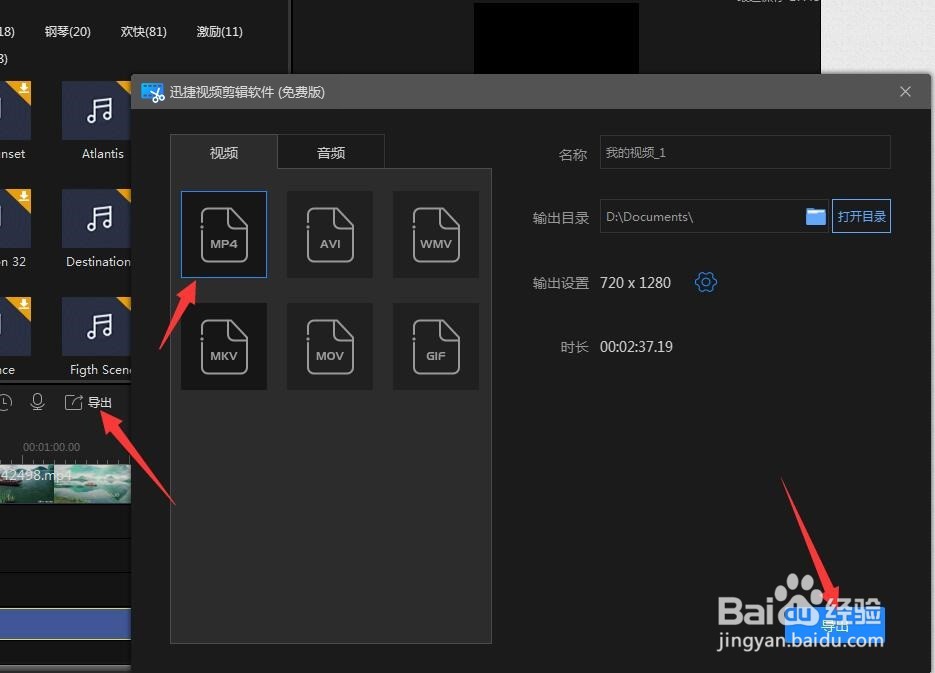Choose the WMV format tile
Viewport: 935px width, 673px height.
click(436, 234)
